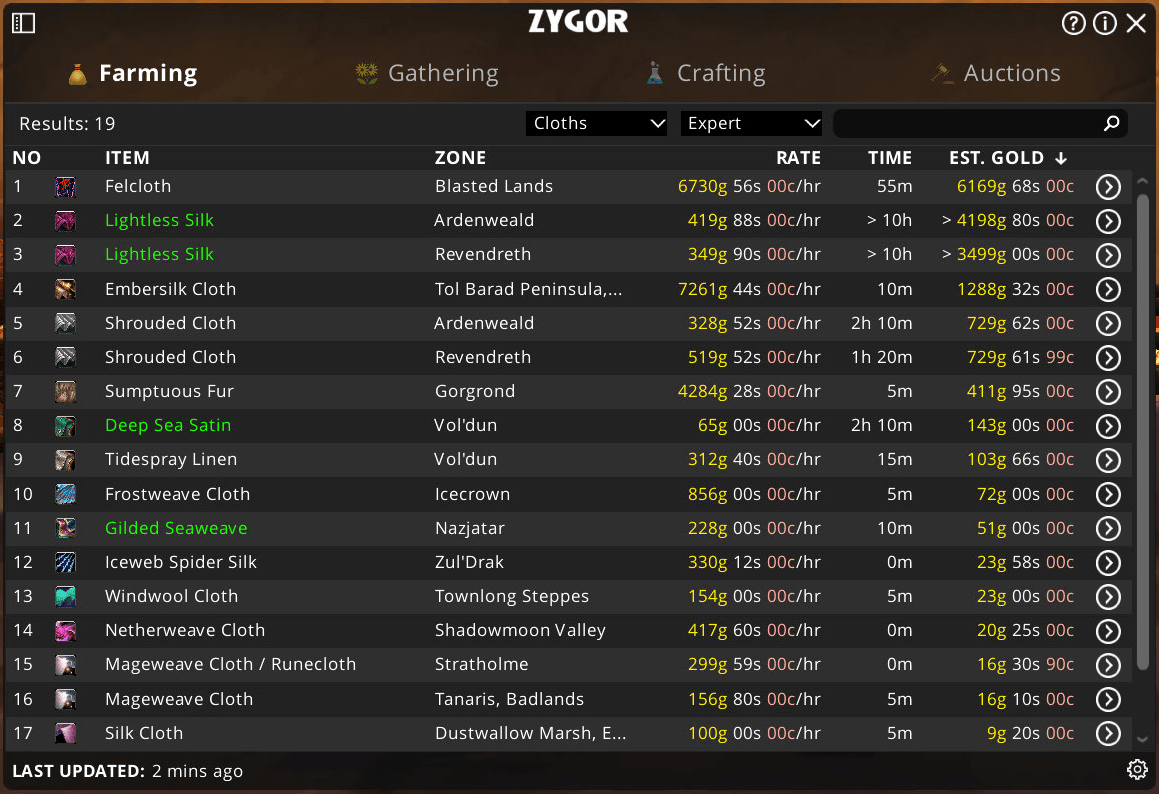The image size is (1159, 794).
Task: Open details arrow for Sumptuous Fur
Action: pos(1108,392)
